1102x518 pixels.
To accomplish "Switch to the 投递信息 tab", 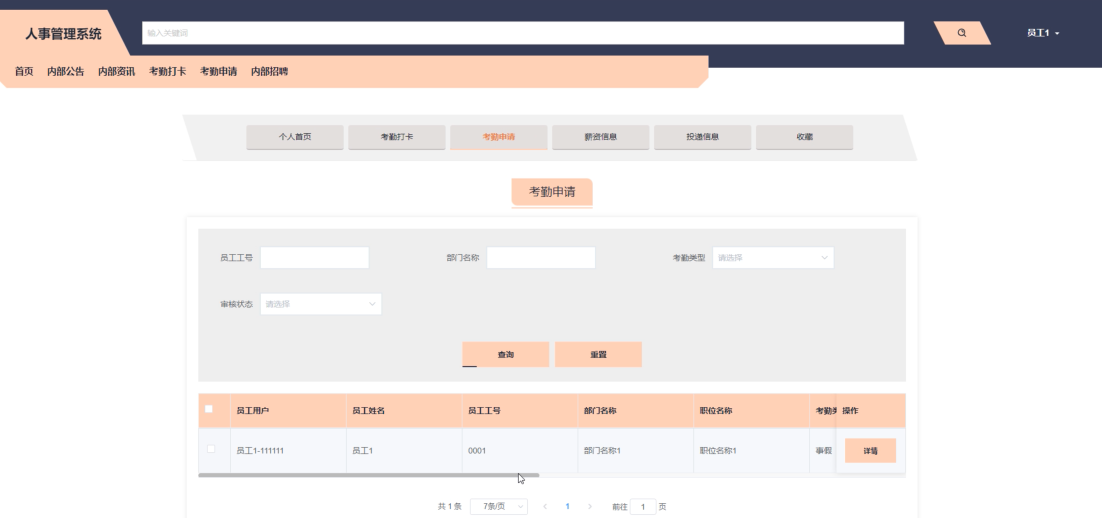I will coord(703,137).
